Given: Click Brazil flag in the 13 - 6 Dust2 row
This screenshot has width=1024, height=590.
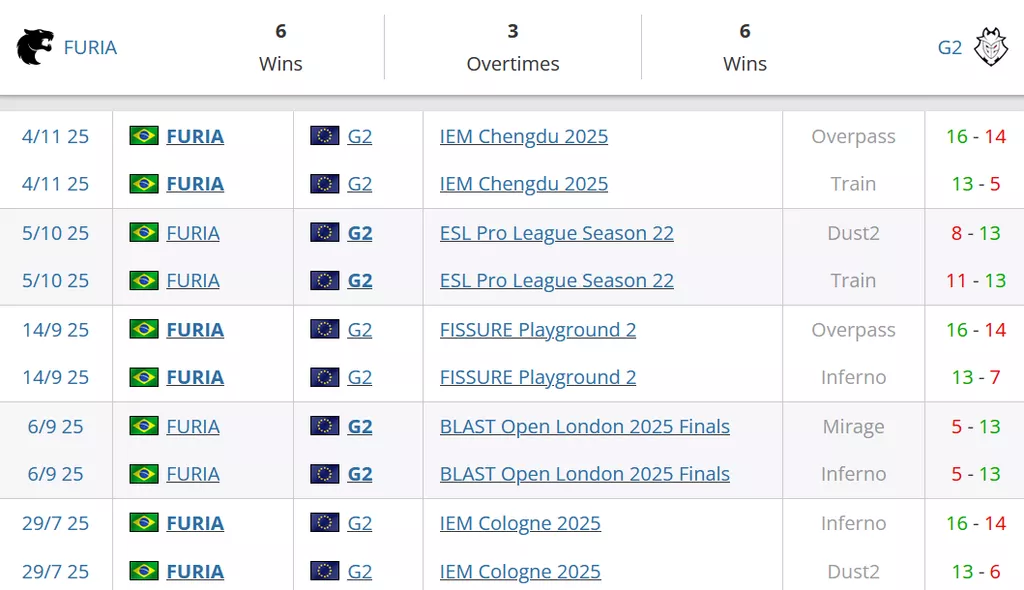Looking at the screenshot, I should [144, 571].
